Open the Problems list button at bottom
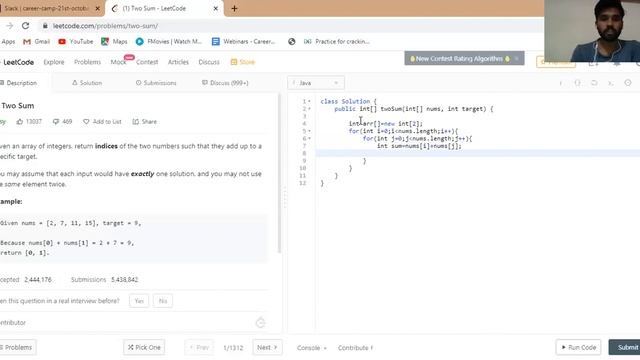This screenshot has height=360, width=640. click(x=18, y=347)
